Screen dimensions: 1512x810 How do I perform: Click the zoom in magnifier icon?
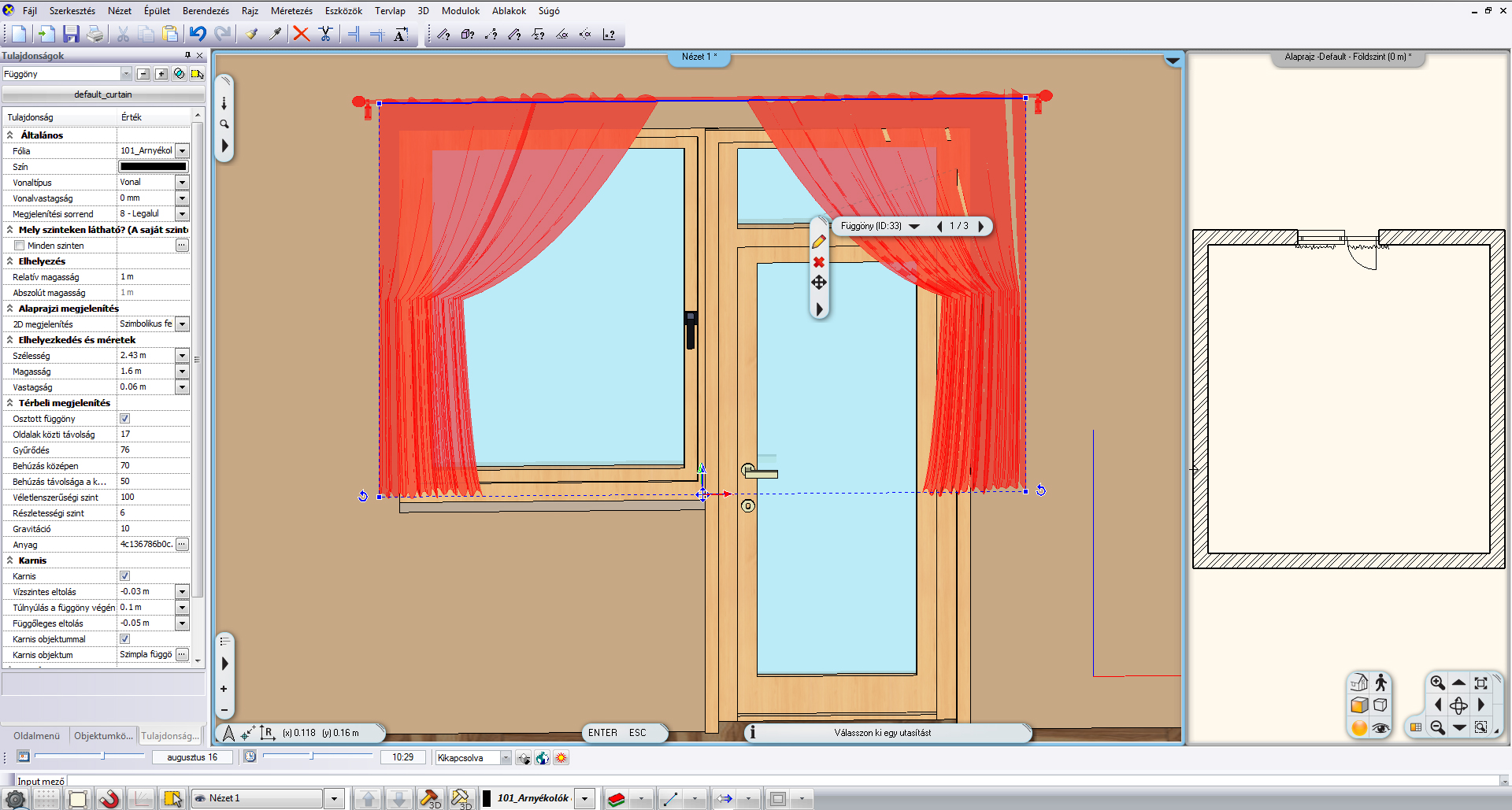click(x=1437, y=683)
